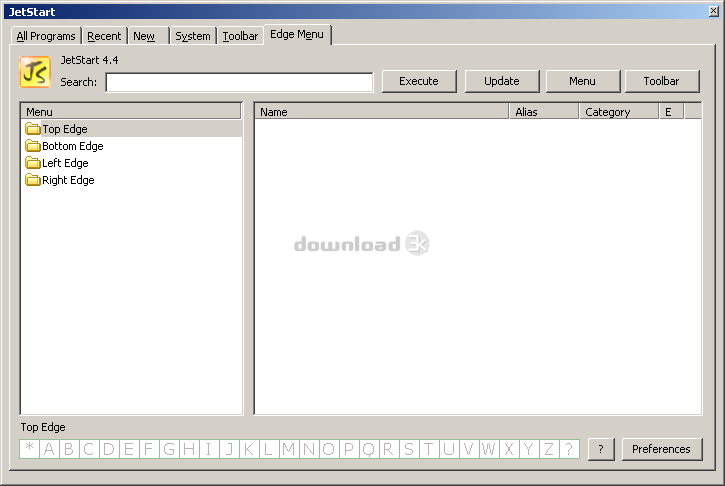Image resolution: width=725 pixels, height=486 pixels.
Task: Sort by the Category column header
Action: (619, 112)
